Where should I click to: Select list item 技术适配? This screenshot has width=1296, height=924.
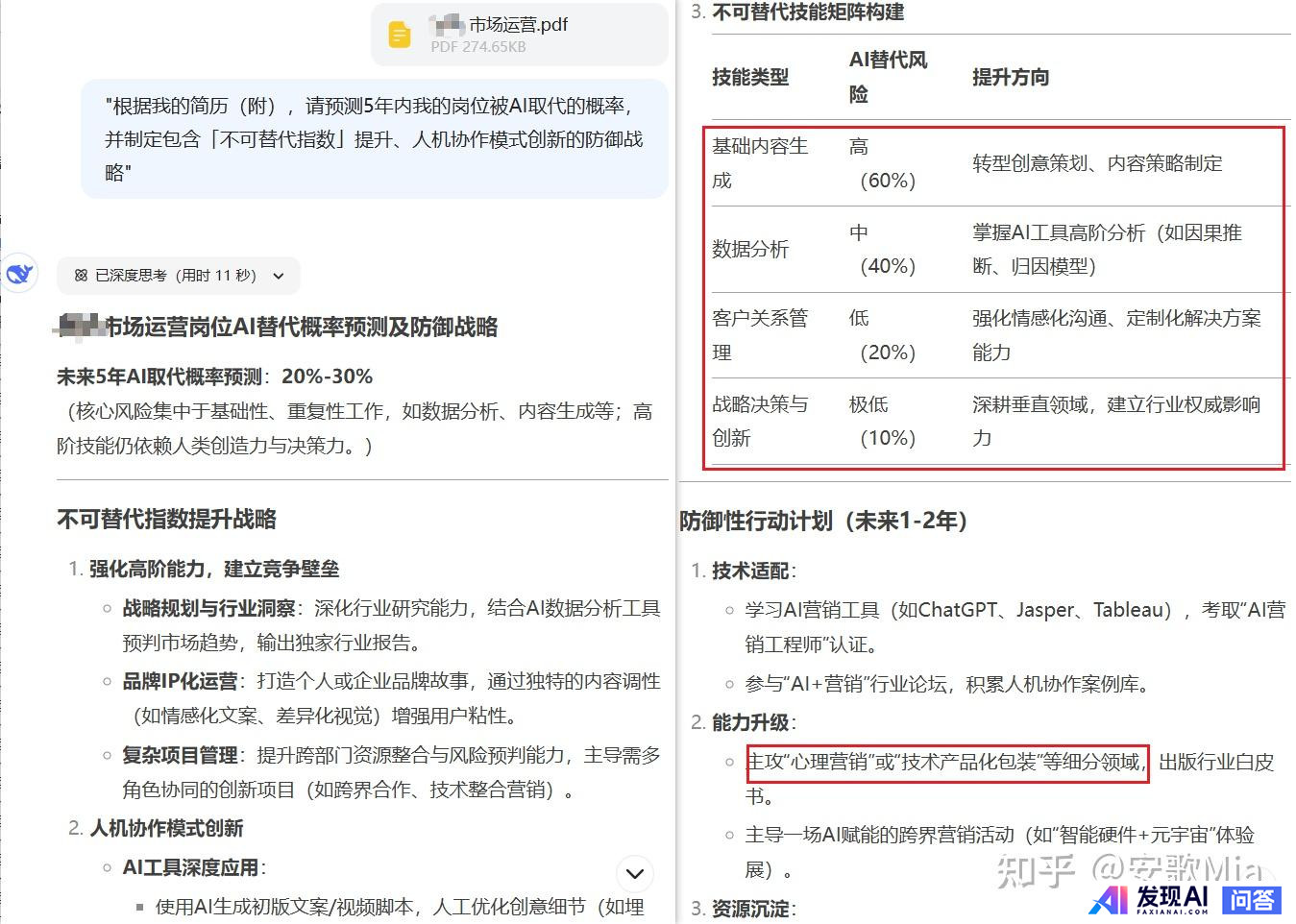click(x=750, y=571)
